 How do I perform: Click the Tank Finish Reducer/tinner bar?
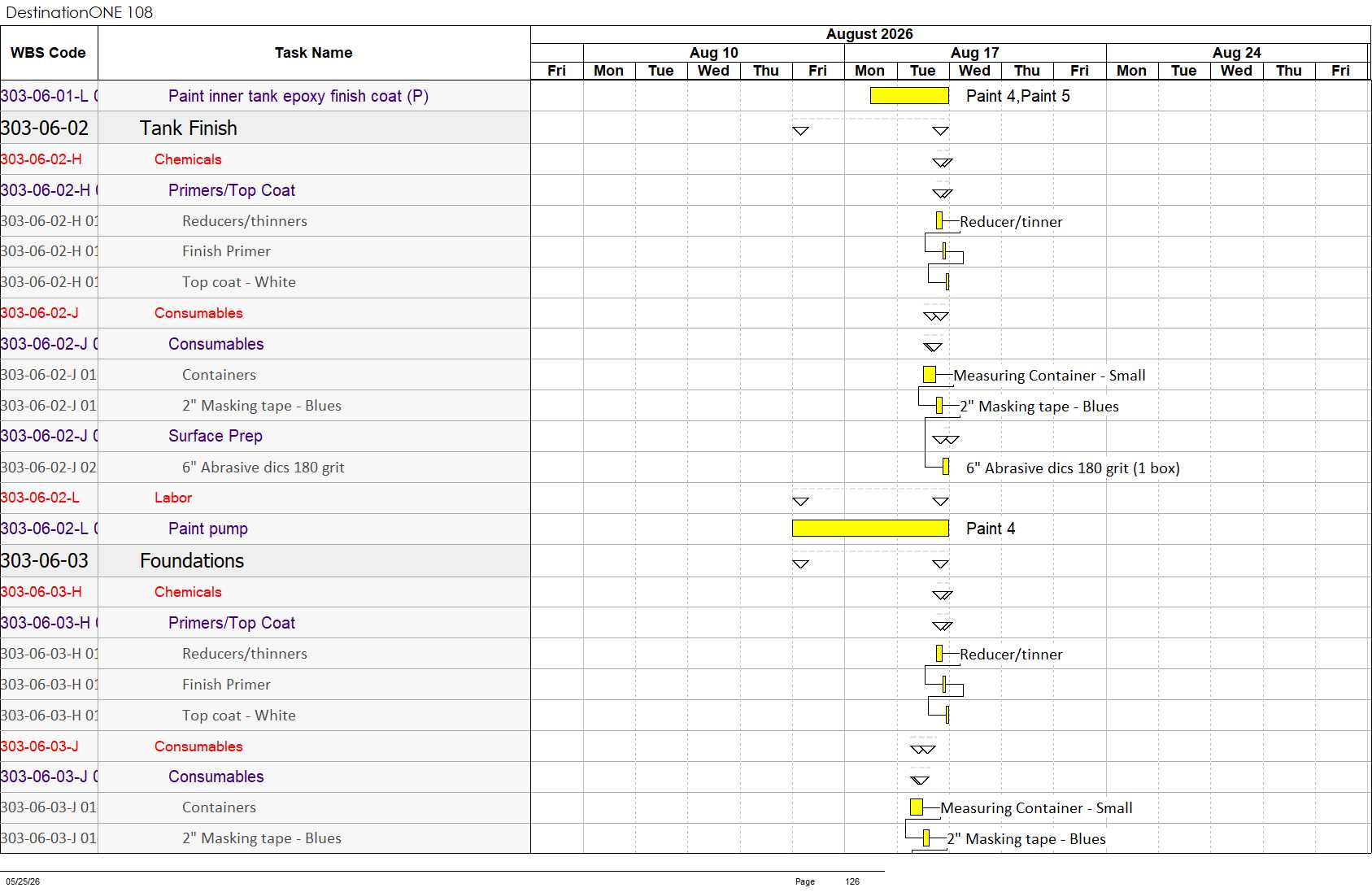pyautogui.click(x=939, y=220)
